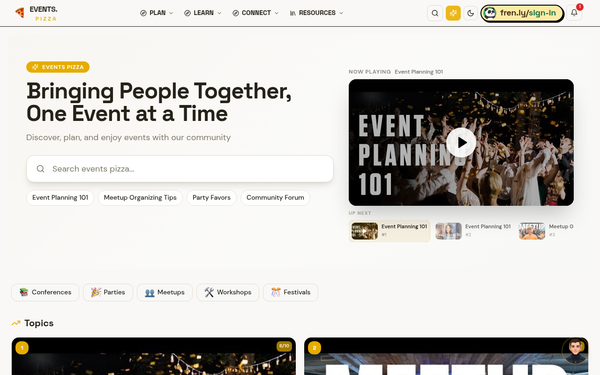This screenshot has height=375, width=600.
Task: Open topic card number 2
Action: point(446,356)
